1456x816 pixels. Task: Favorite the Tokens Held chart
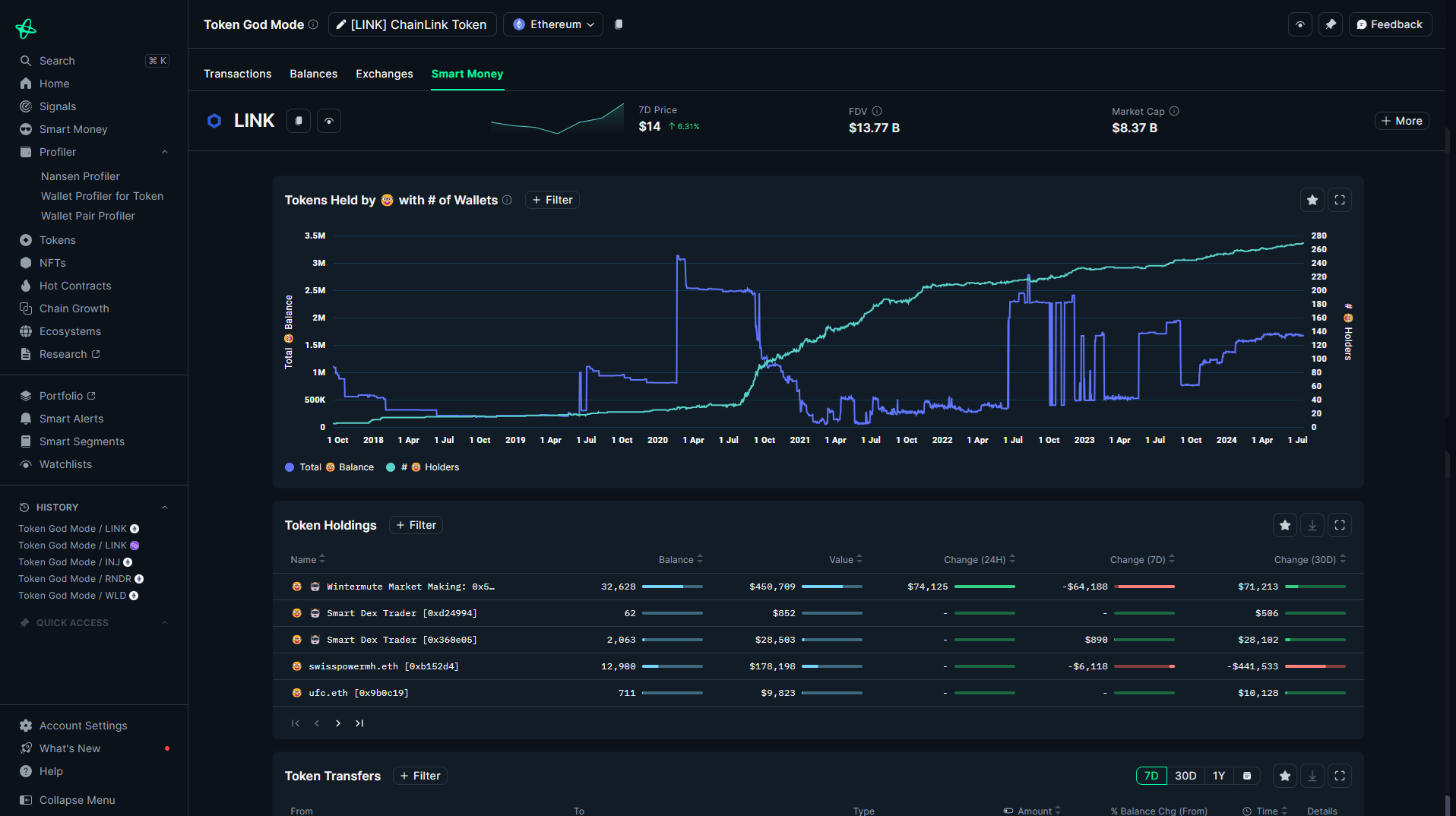tap(1312, 200)
